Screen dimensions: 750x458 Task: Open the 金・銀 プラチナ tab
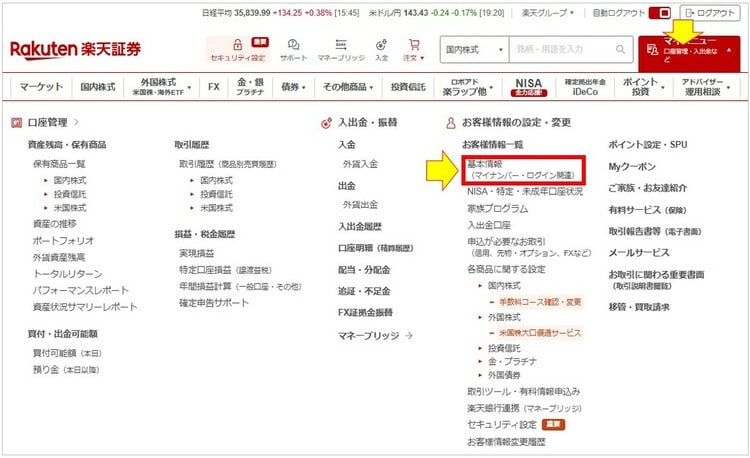(250, 87)
